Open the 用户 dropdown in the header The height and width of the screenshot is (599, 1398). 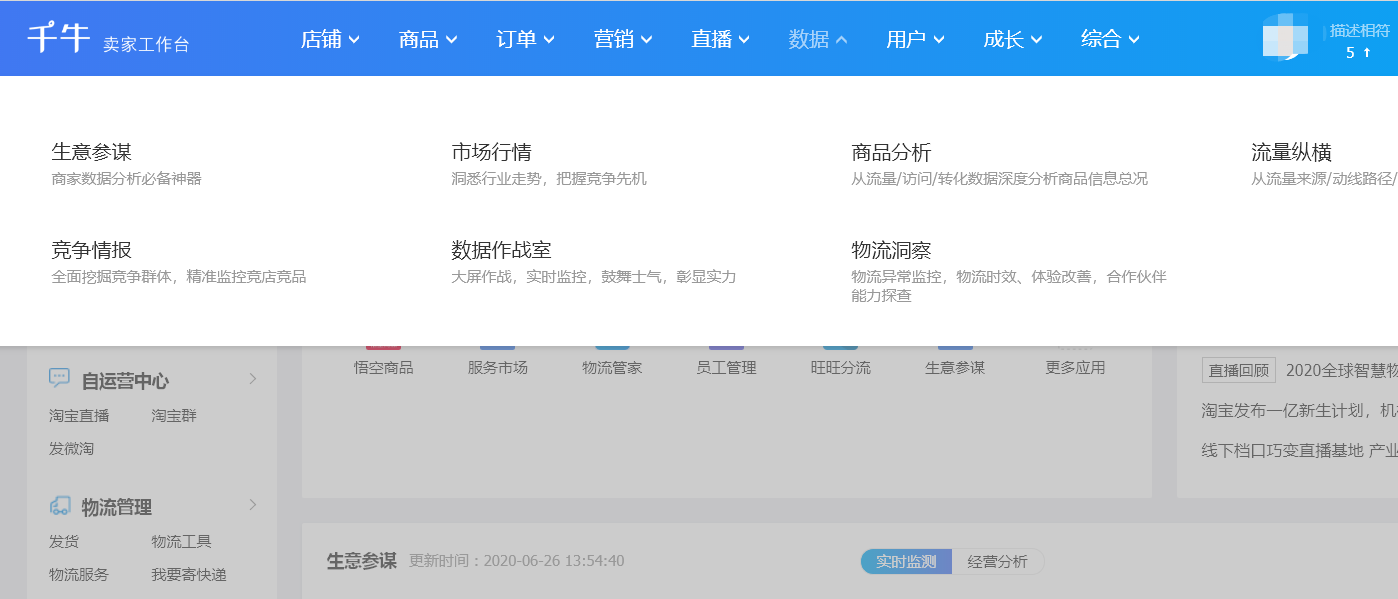pos(916,39)
